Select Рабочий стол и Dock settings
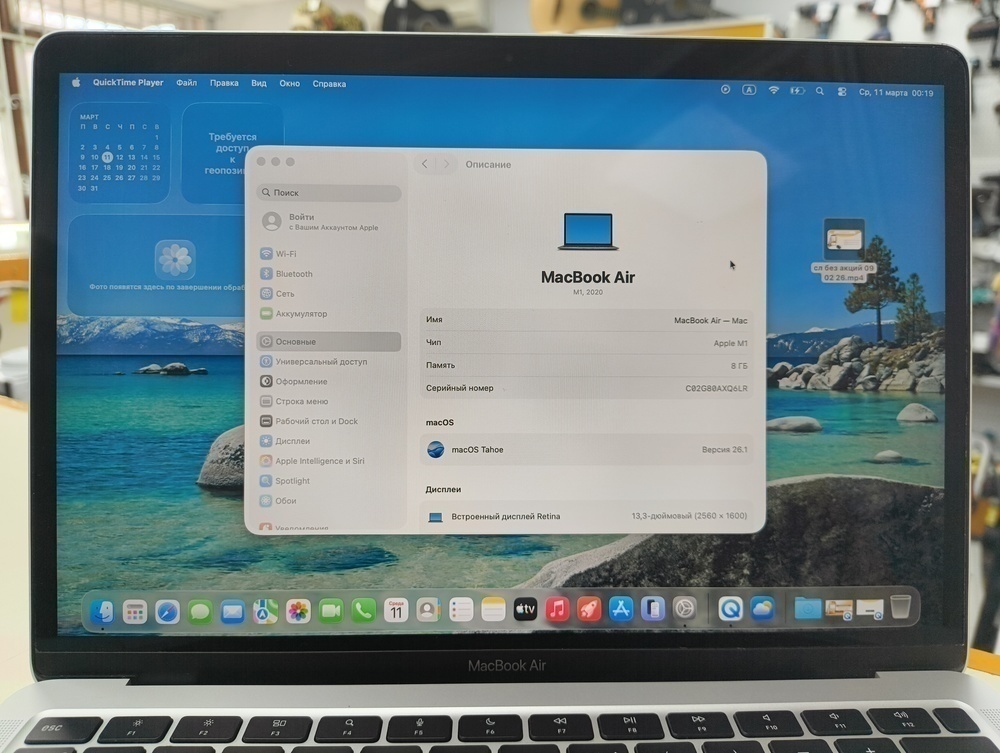The height and width of the screenshot is (753, 1000). coord(315,421)
